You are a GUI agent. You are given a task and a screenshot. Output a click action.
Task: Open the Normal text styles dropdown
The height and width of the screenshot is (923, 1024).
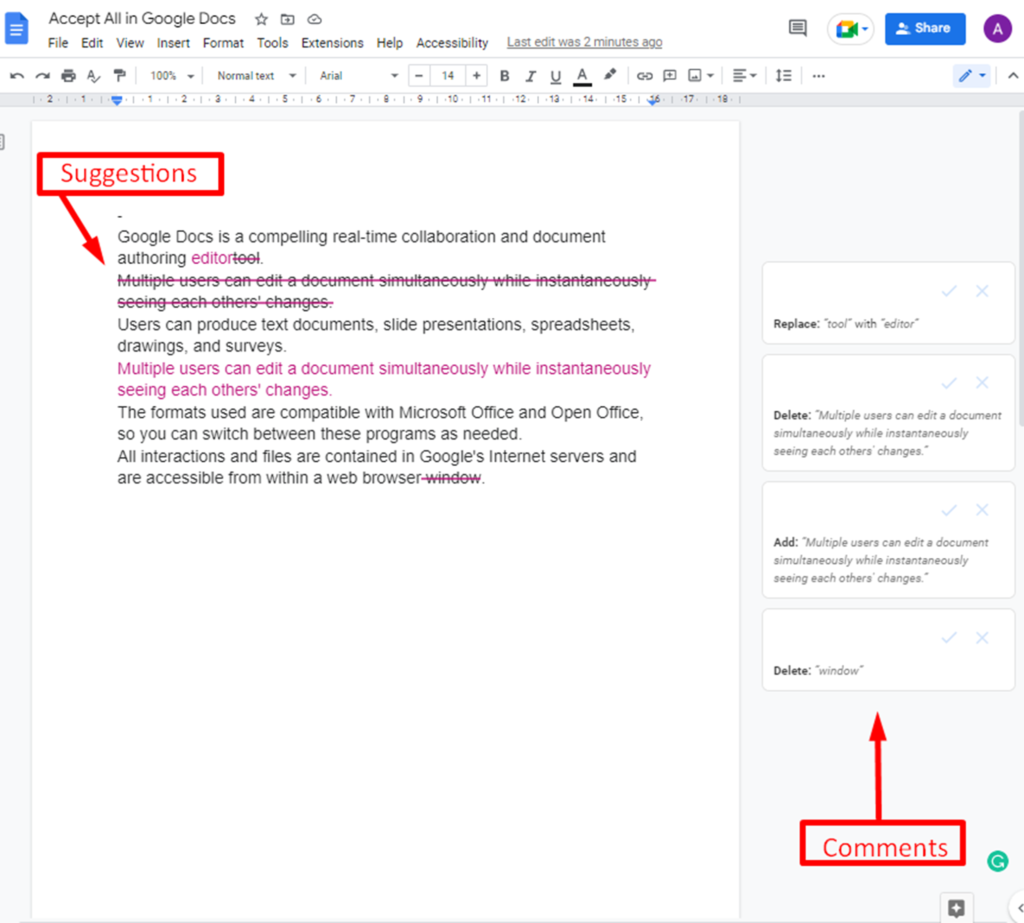pos(257,76)
